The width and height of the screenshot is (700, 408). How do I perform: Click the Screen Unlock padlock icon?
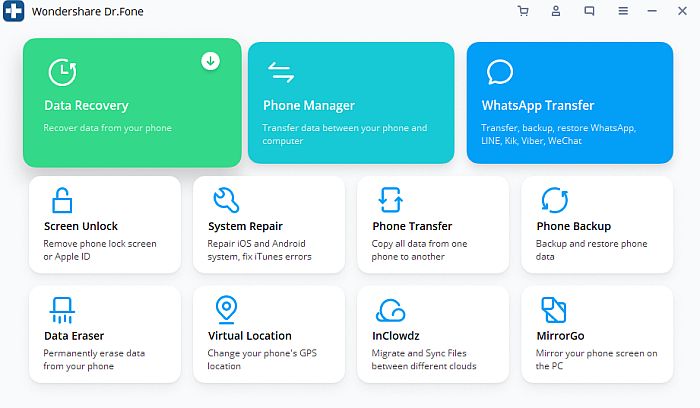tap(62, 200)
